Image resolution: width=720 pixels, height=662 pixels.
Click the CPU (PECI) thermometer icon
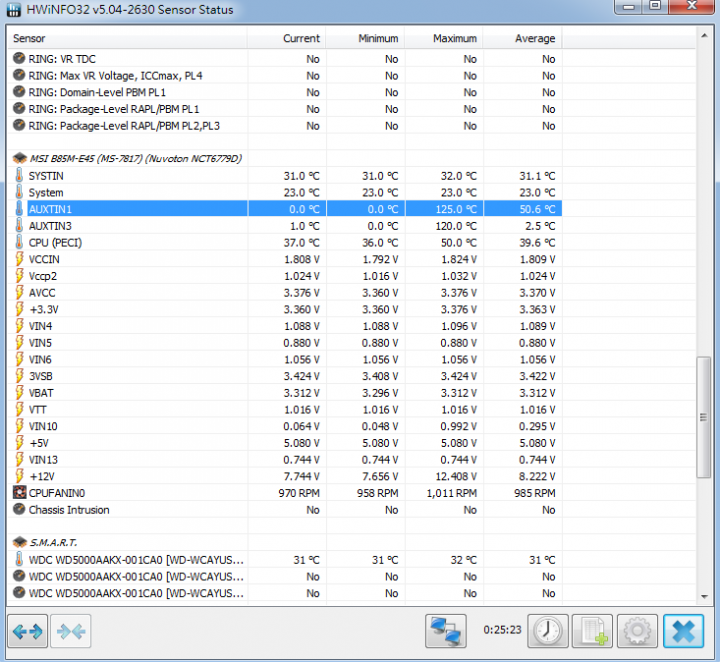(19, 242)
